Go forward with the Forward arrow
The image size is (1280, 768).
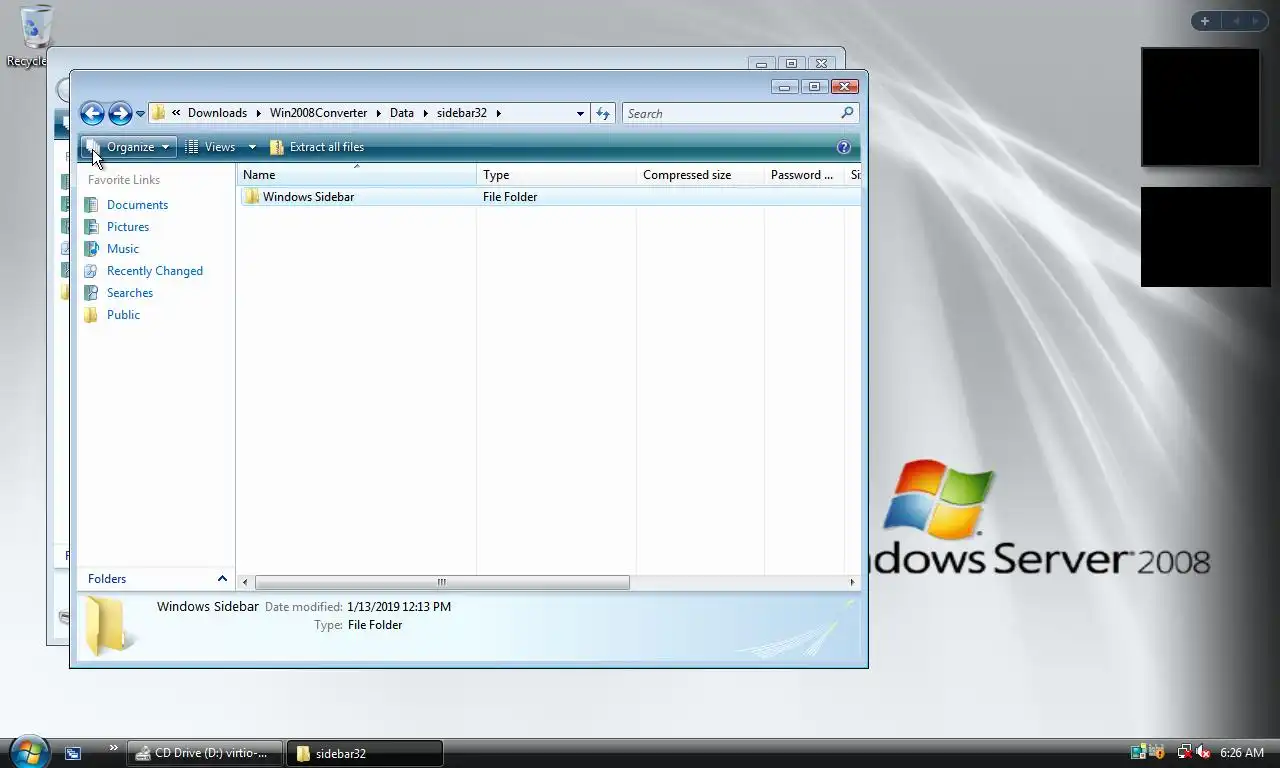(x=120, y=113)
